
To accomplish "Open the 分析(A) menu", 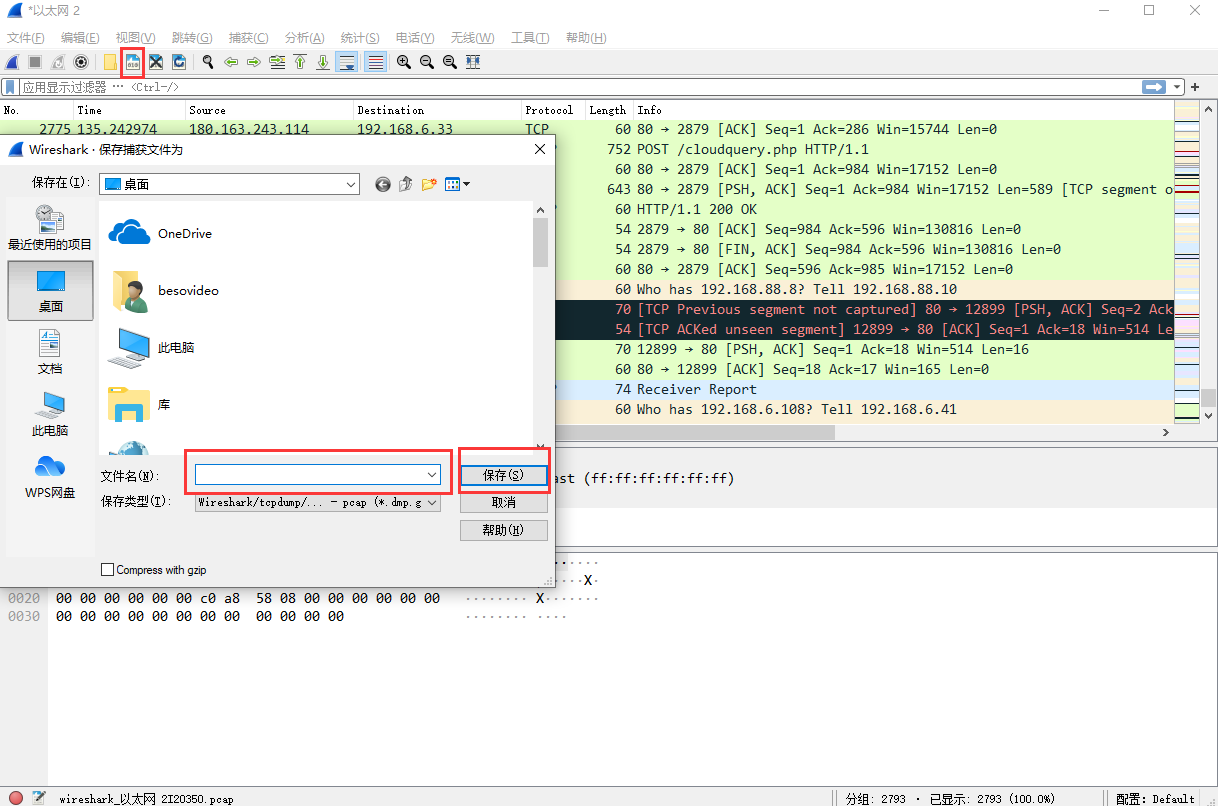I will pos(304,38).
